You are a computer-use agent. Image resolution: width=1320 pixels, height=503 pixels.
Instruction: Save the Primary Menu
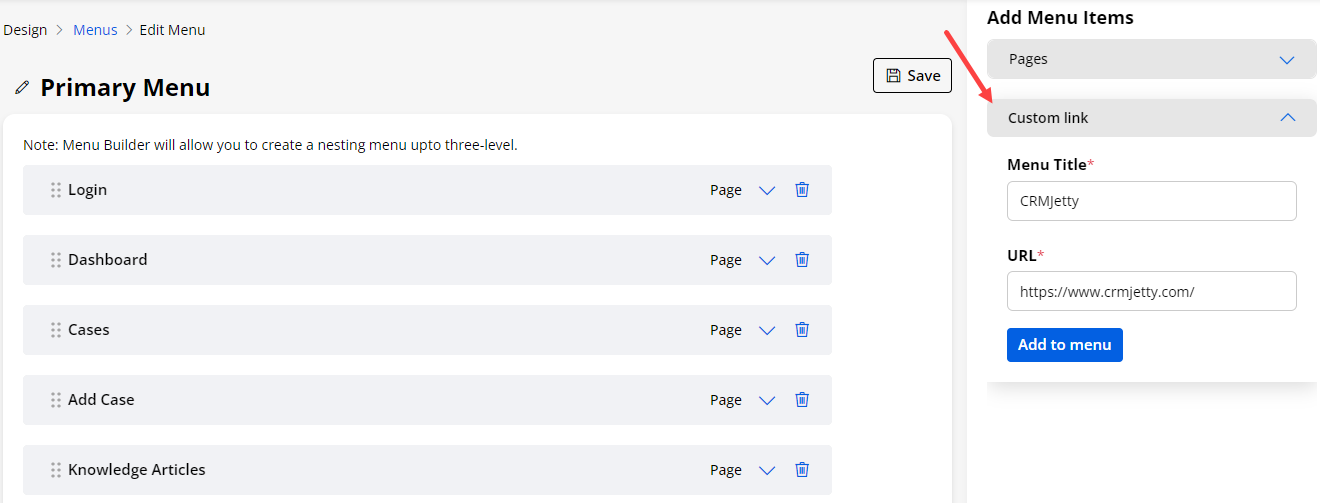pyautogui.click(x=912, y=76)
